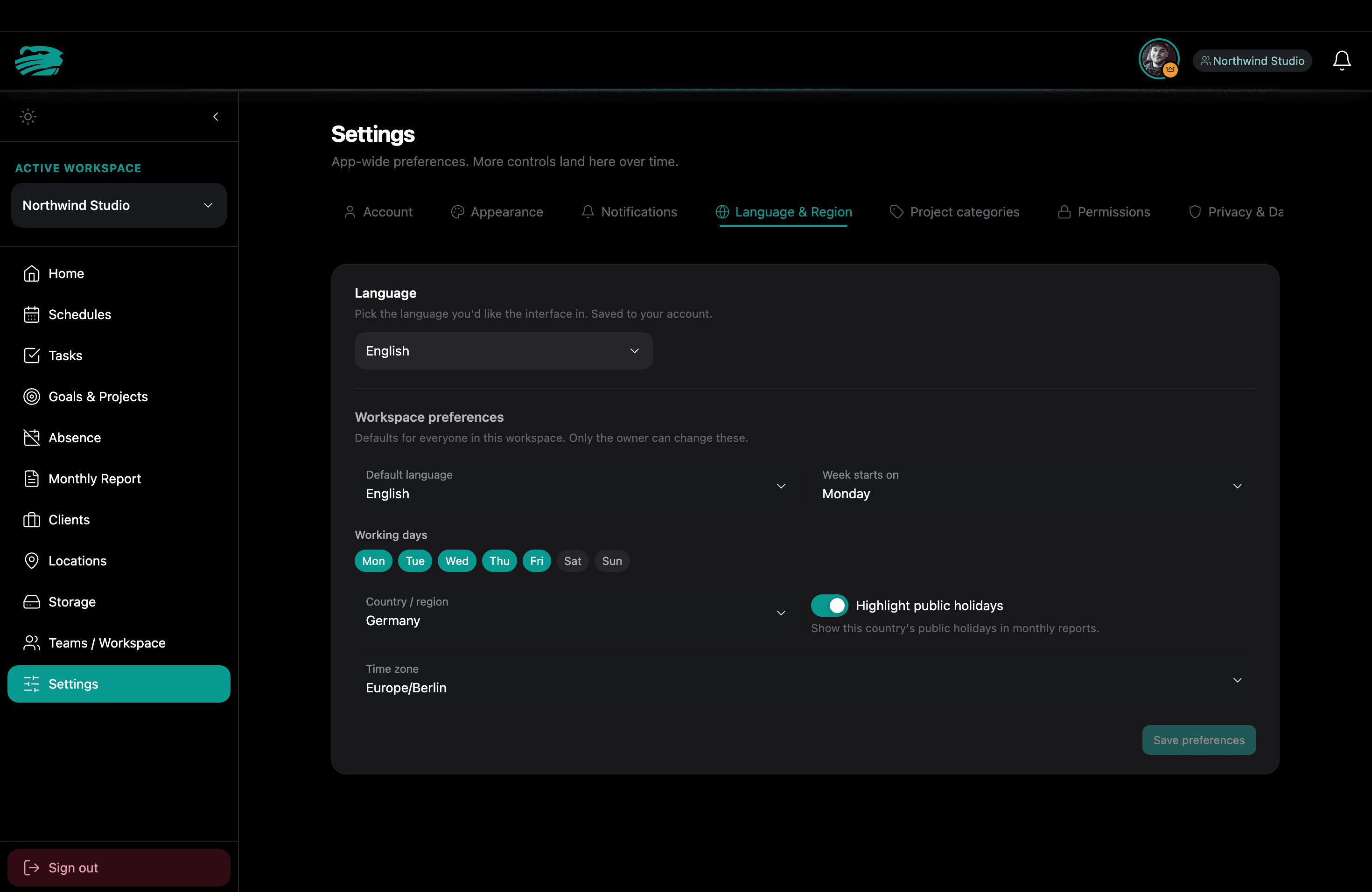Screen dimensions: 1372x892
Task: Click the Teams / Workspace people icon
Action: (x=32, y=643)
